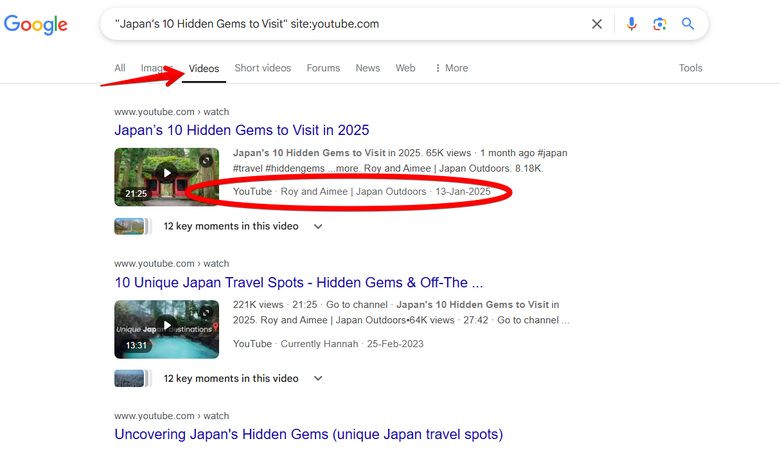Expand preview icon on the 21:25 thumbnail
This screenshot has width=780, height=450.
point(206,160)
